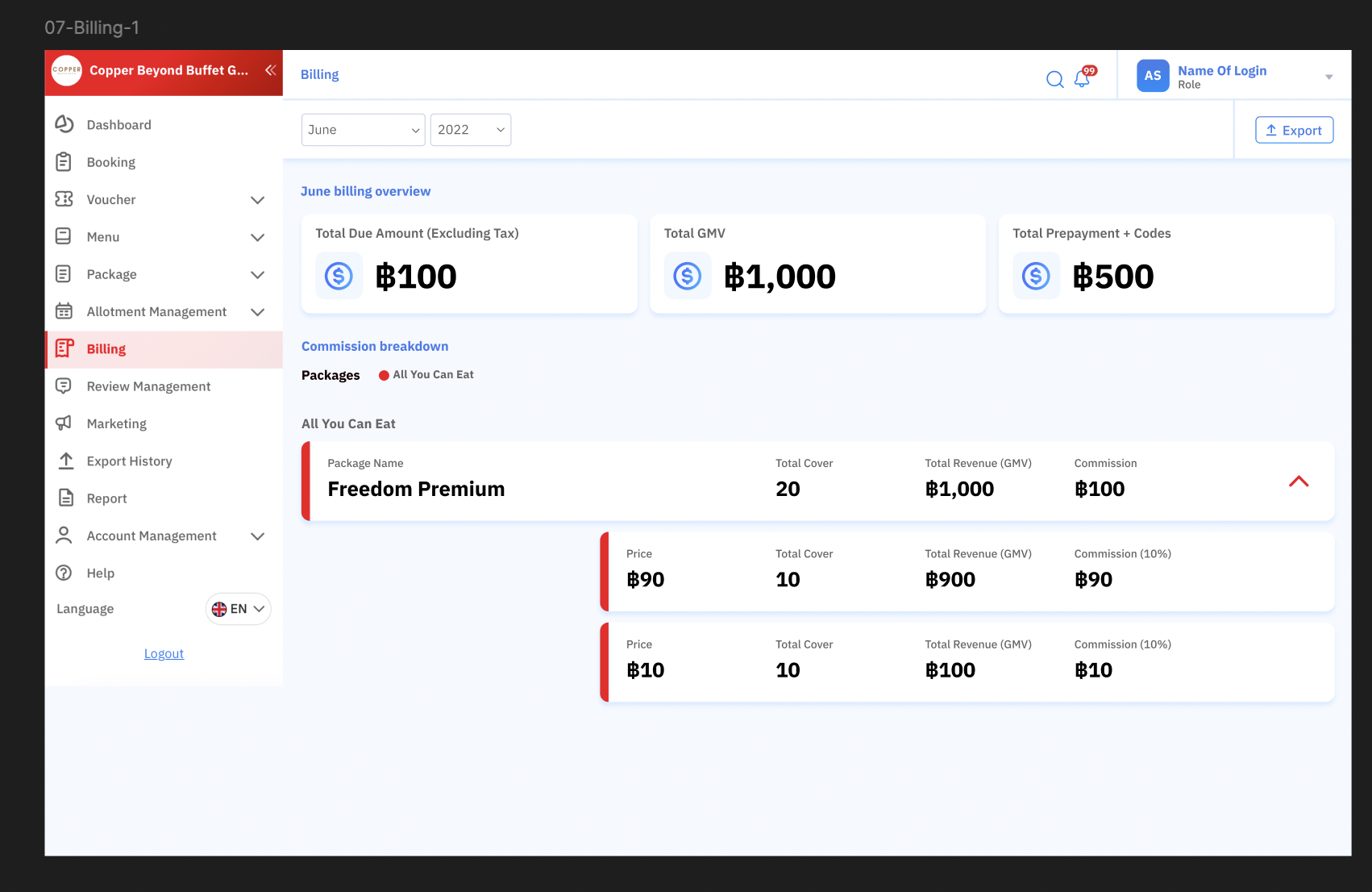Open the 2022 year dropdown
Image resolution: width=1372 pixels, height=892 pixels.
coord(471,130)
